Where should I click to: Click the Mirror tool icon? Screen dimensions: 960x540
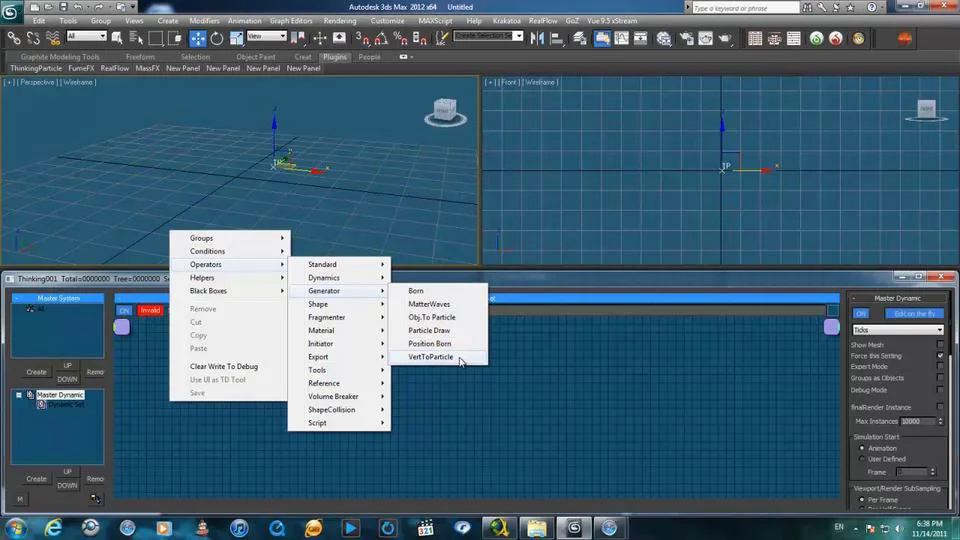537,39
